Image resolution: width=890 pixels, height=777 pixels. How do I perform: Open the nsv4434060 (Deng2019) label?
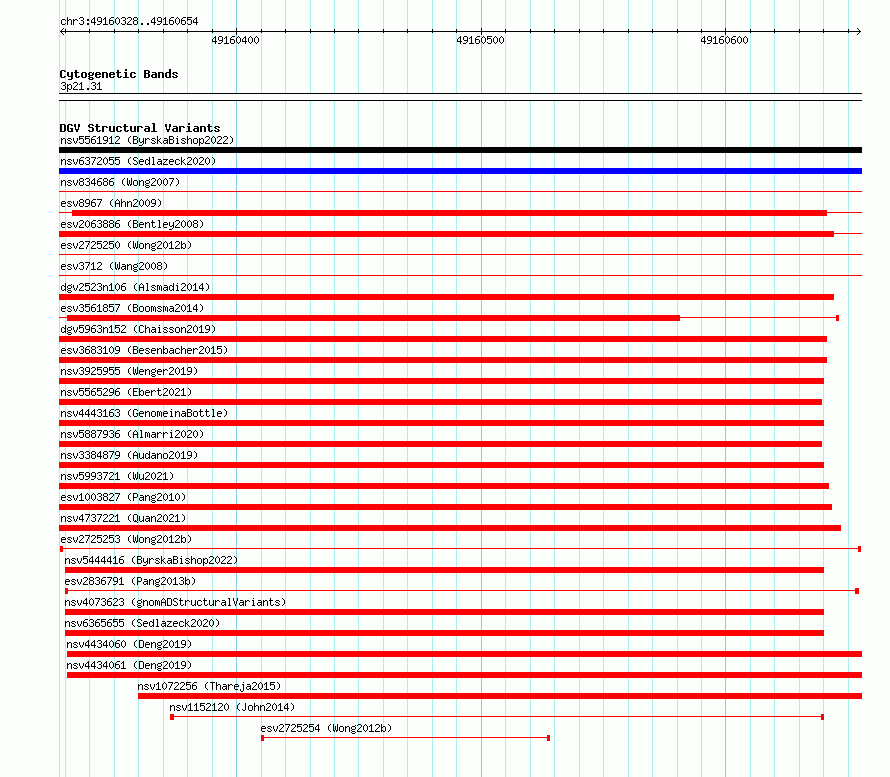(x=129, y=644)
